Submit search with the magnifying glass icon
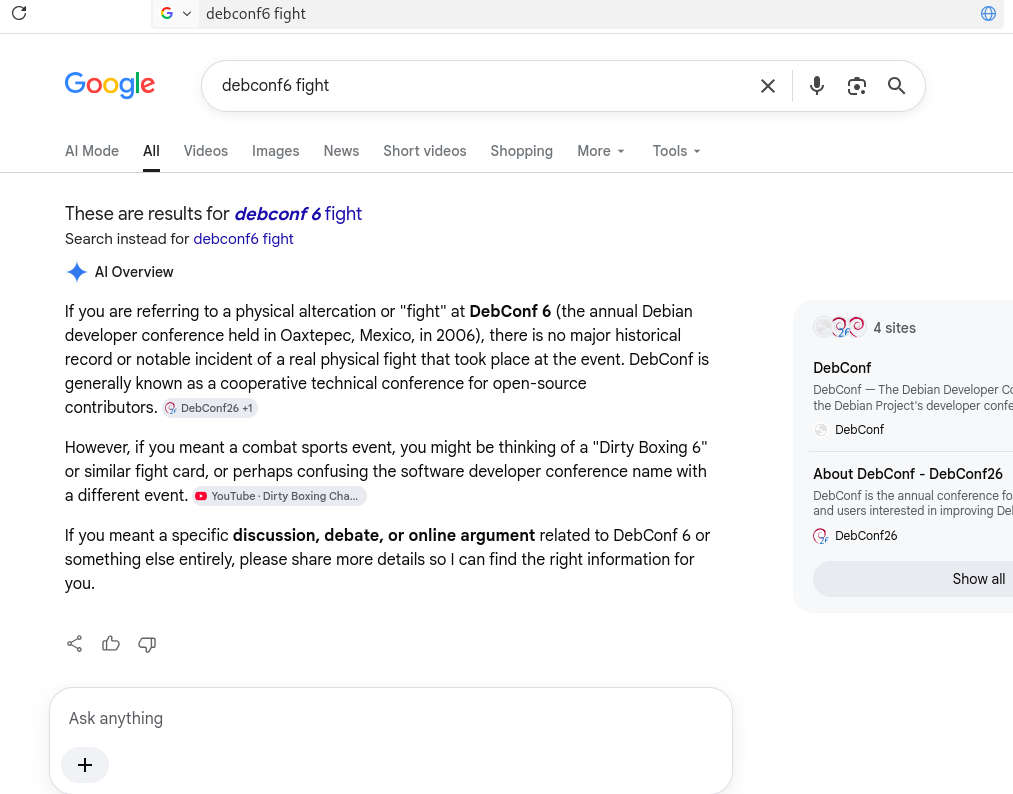The width and height of the screenshot is (1013, 794). (x=896, y=86)
